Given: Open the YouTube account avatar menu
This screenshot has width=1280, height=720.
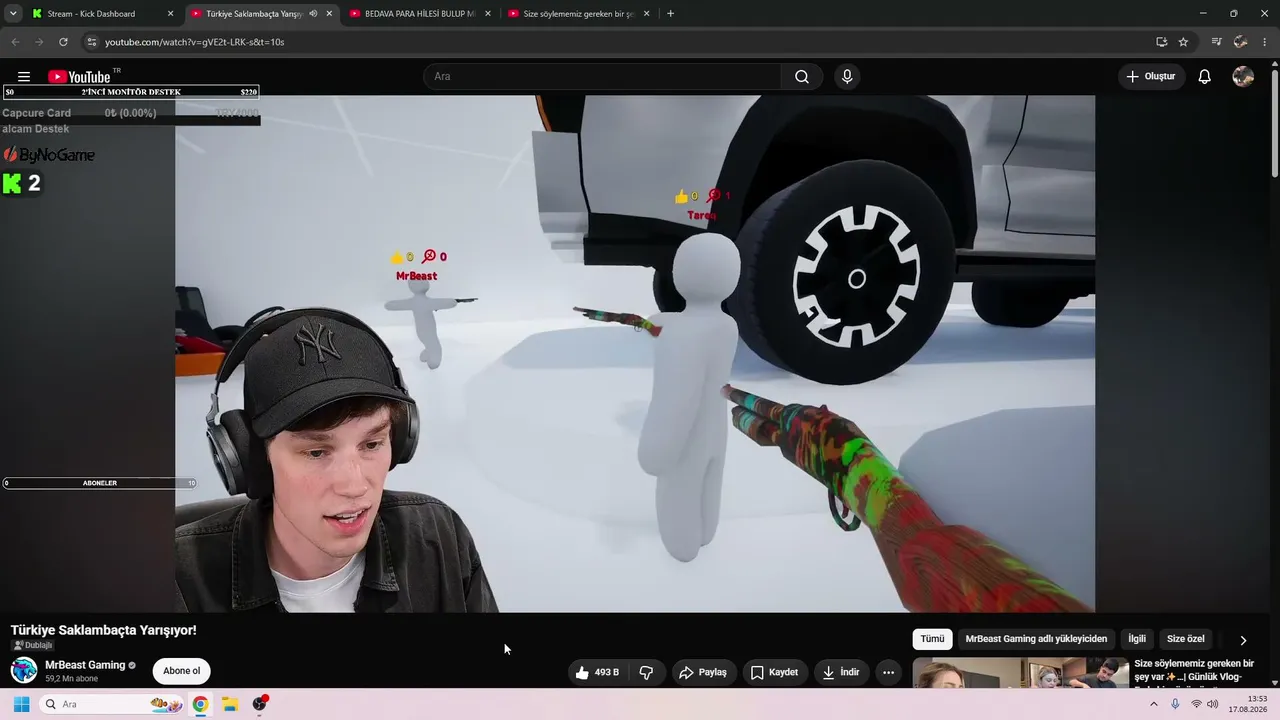Looking at the screenshot, I should tap(1243, 77).
